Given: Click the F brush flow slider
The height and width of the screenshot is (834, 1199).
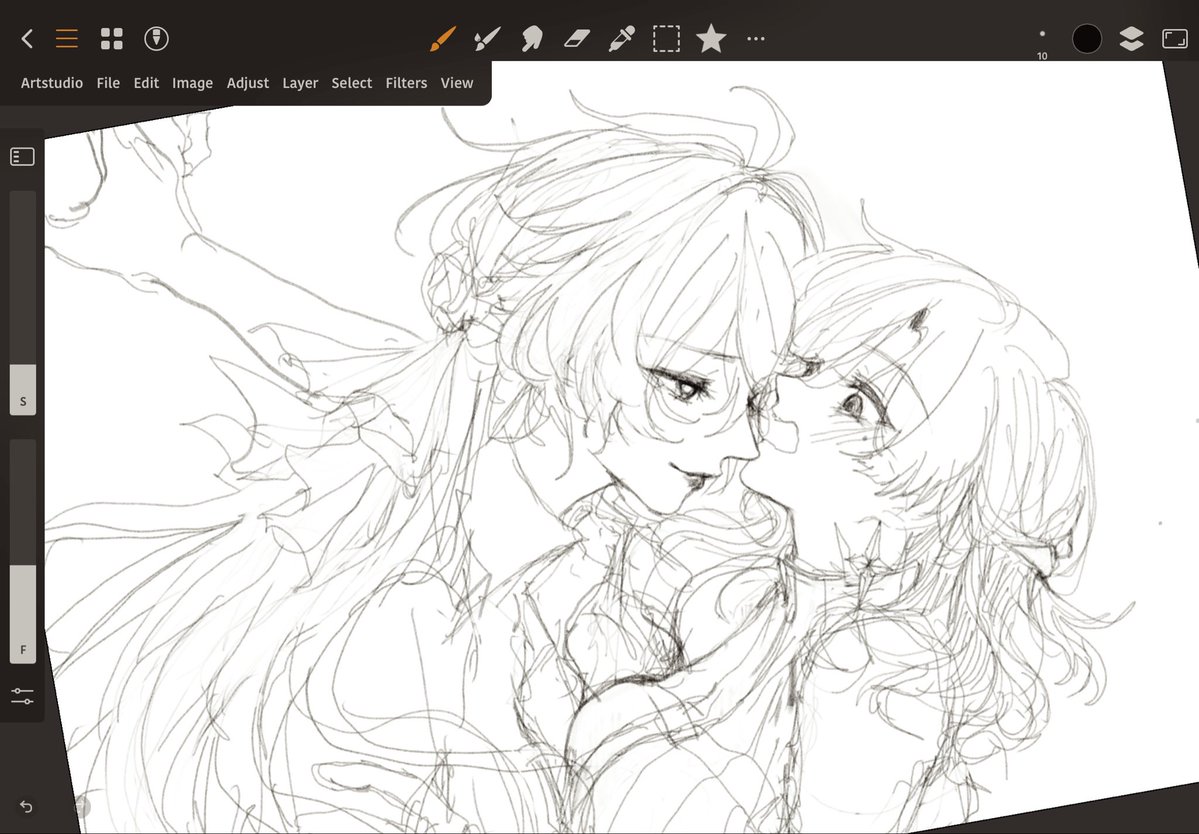Looking at the screenshot, I should click(x=22, y=550).
